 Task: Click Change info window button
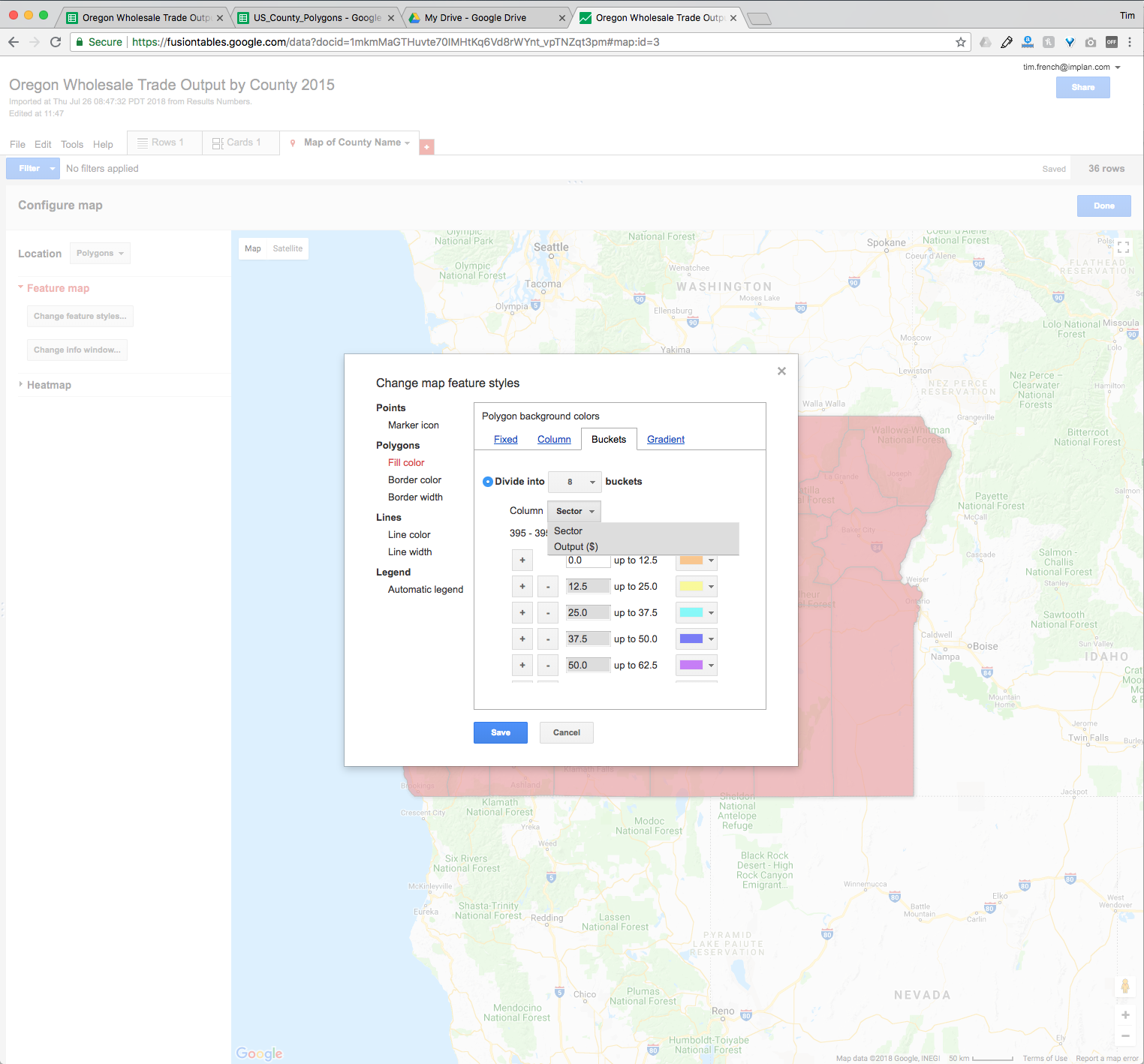(77, 350)
